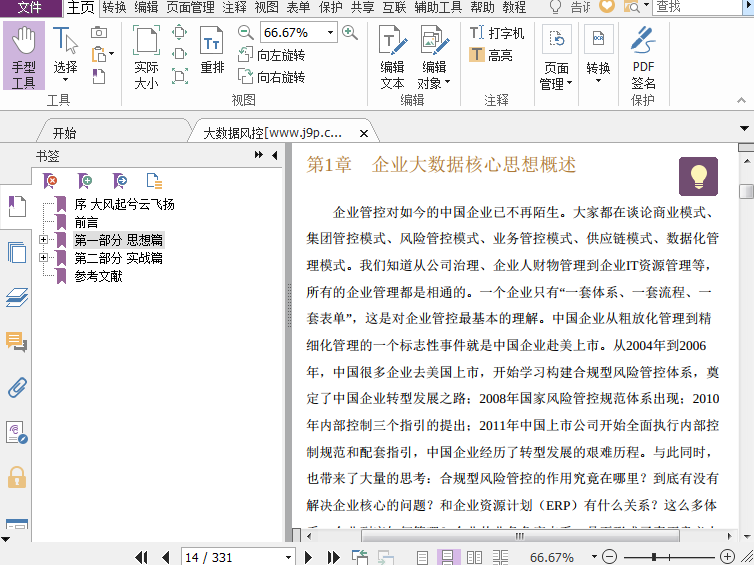Click the bookmark options page icon
754x565 pixels.
click(154, 181)
